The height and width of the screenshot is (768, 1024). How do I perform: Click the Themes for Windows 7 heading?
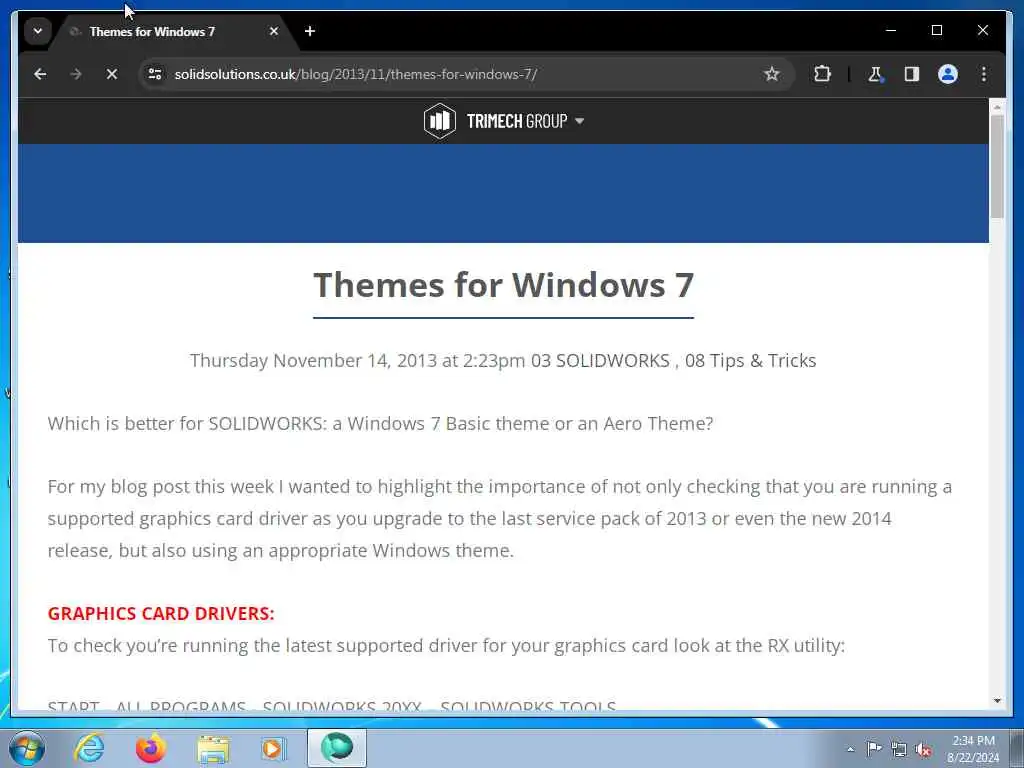(504, 285)
